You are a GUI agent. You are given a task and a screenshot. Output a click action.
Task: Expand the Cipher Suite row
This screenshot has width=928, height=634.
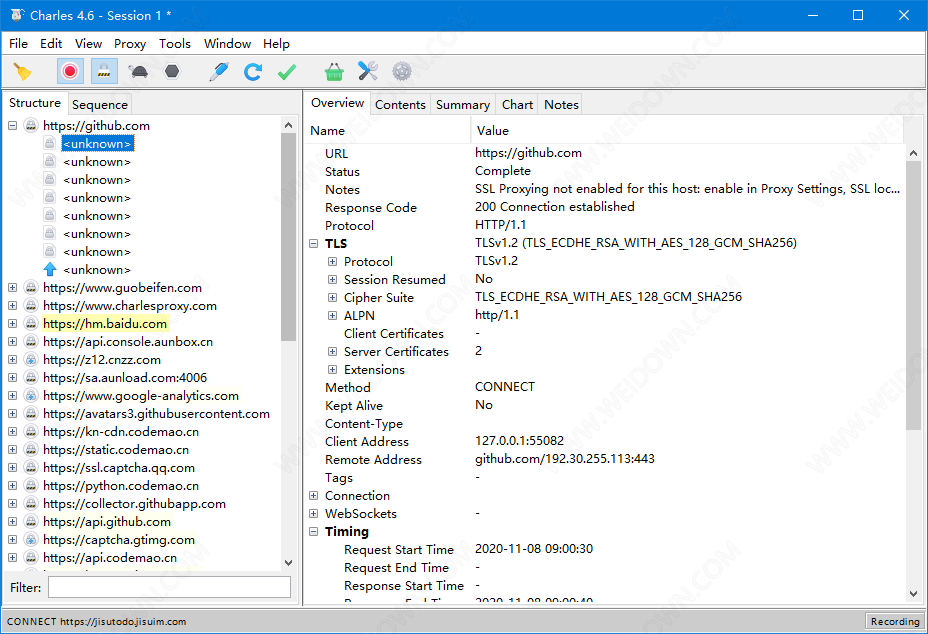[x=333, y=298]
